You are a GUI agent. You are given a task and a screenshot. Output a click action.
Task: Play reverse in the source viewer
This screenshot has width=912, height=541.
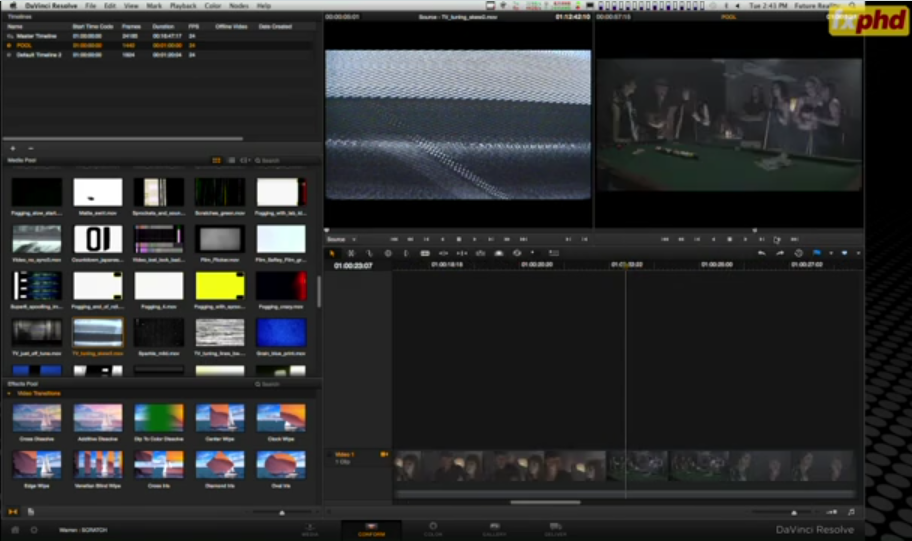pos(443,239)
